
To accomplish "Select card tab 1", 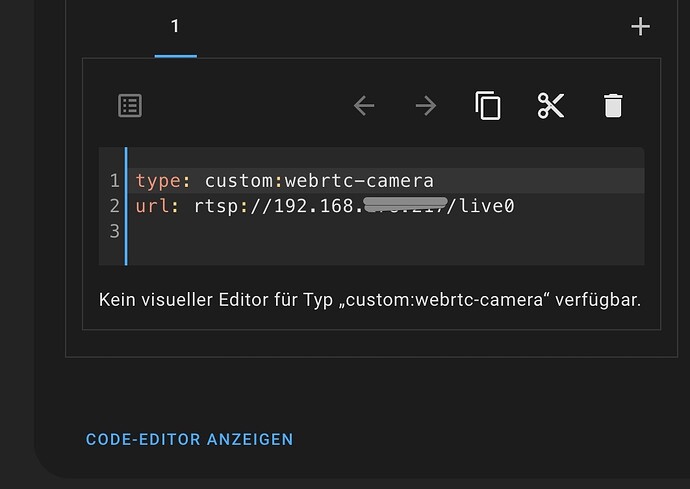I will point(175,26).
